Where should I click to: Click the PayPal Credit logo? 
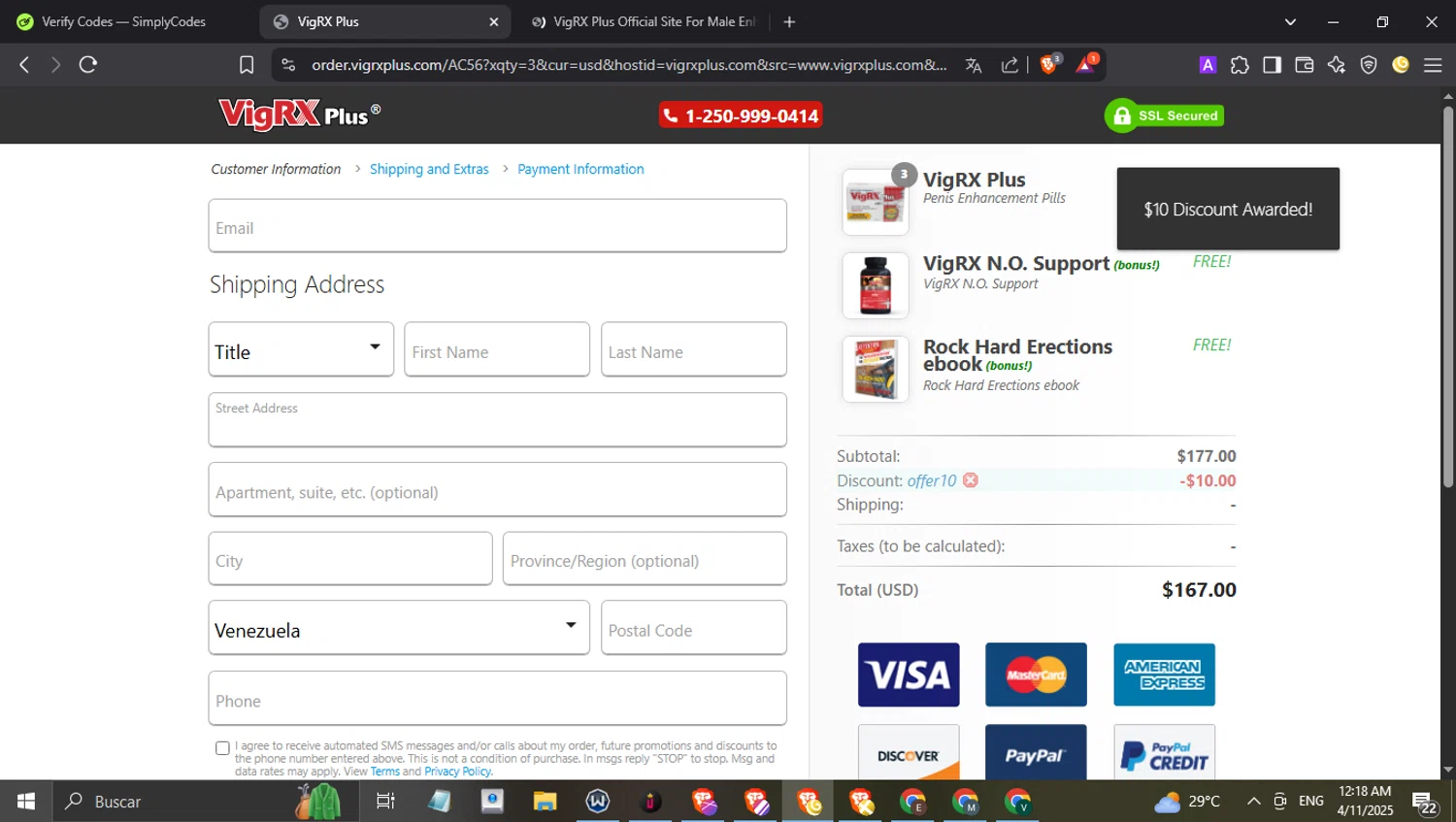1164,752
